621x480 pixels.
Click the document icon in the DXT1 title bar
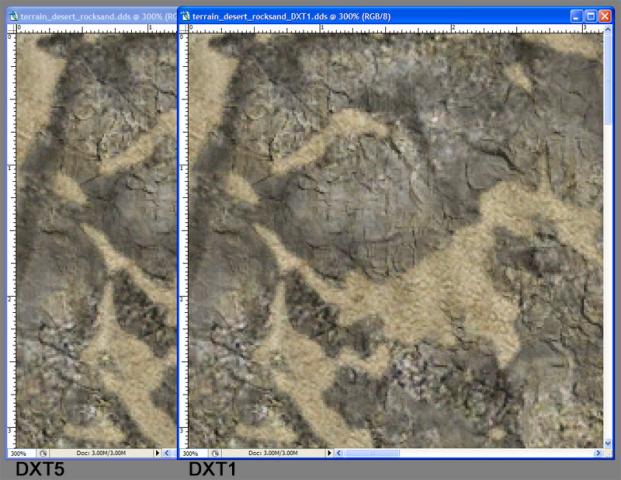[x=187, y=16]
